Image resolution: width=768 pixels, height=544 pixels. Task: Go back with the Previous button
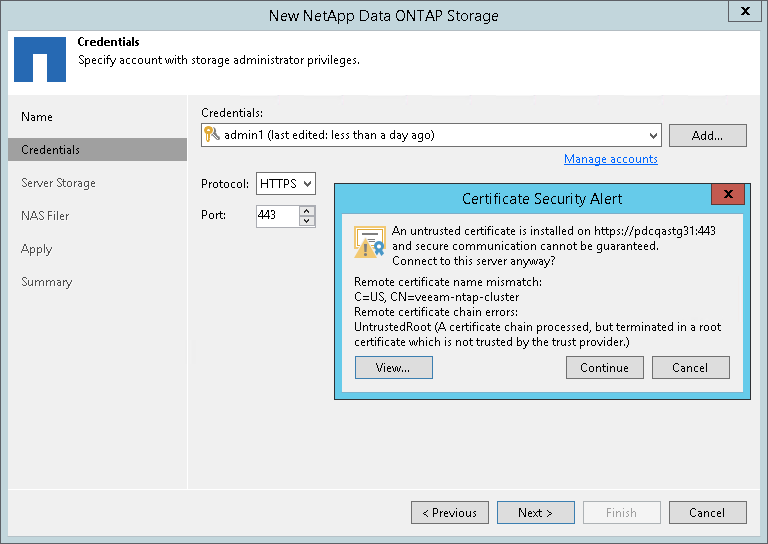click(449, 513)
